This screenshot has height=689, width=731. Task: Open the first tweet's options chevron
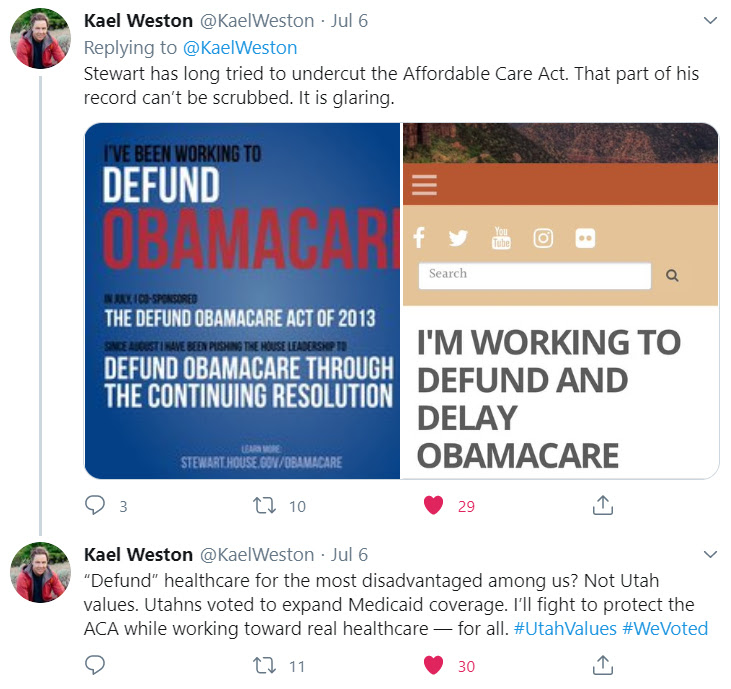click(x=710, y=21)
